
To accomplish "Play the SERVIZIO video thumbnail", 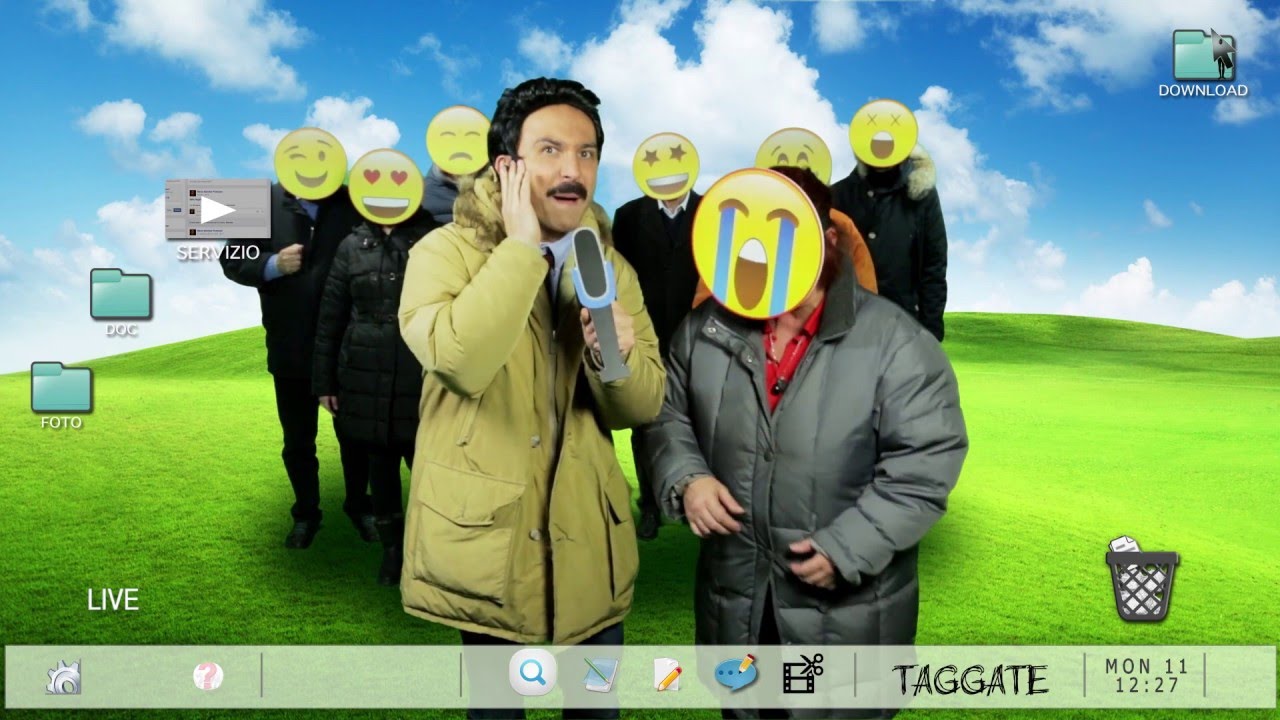I will click(217, 210).
